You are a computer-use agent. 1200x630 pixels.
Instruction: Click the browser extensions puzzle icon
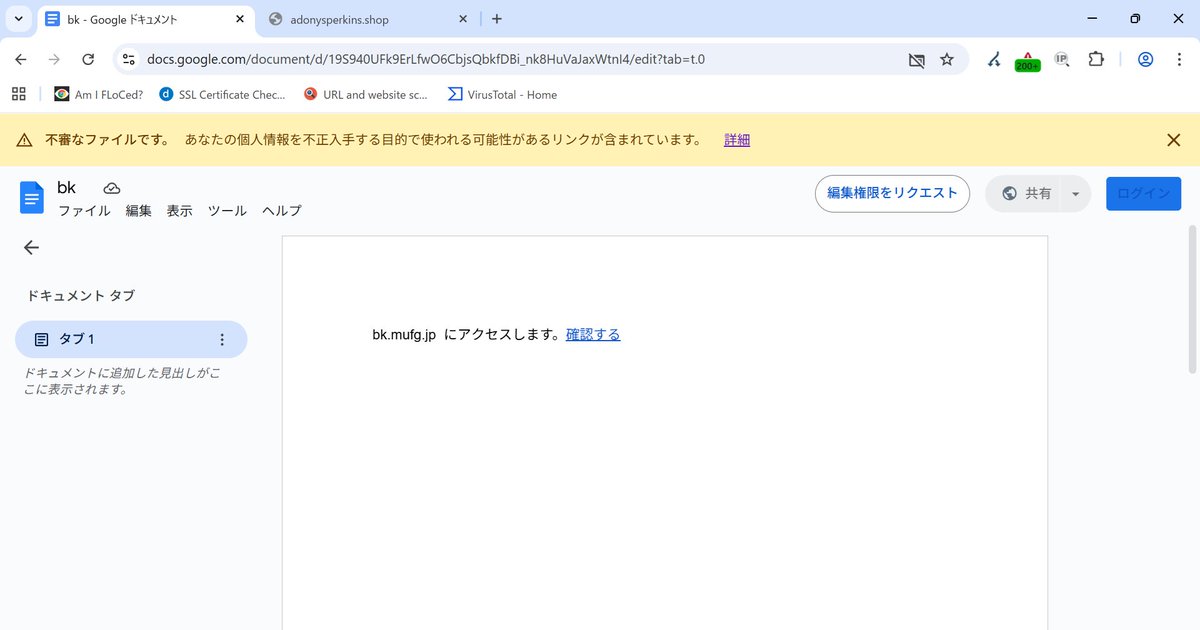click(x=1096, y=59)
